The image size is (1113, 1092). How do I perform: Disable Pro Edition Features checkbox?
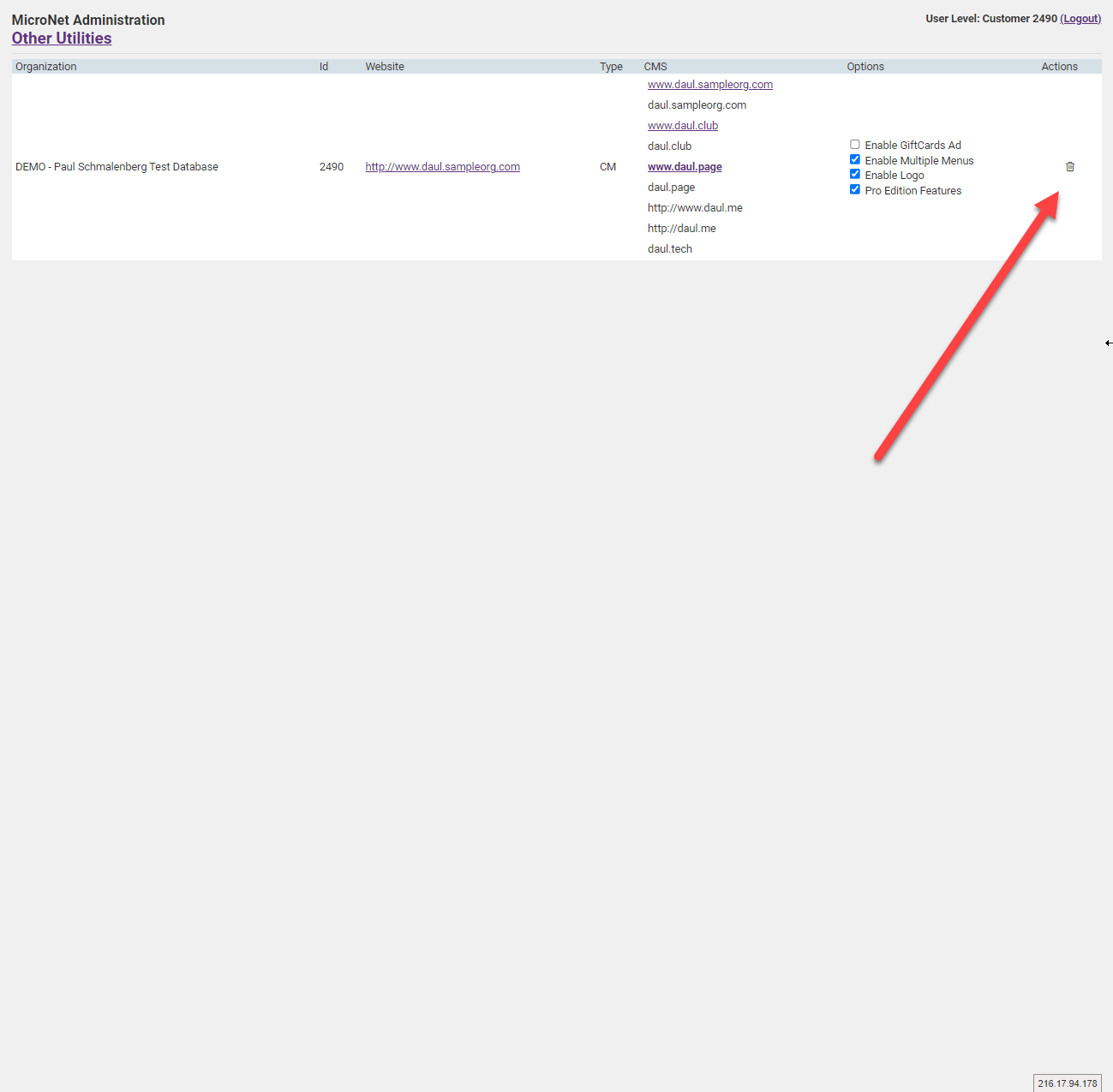coord(854,190)
